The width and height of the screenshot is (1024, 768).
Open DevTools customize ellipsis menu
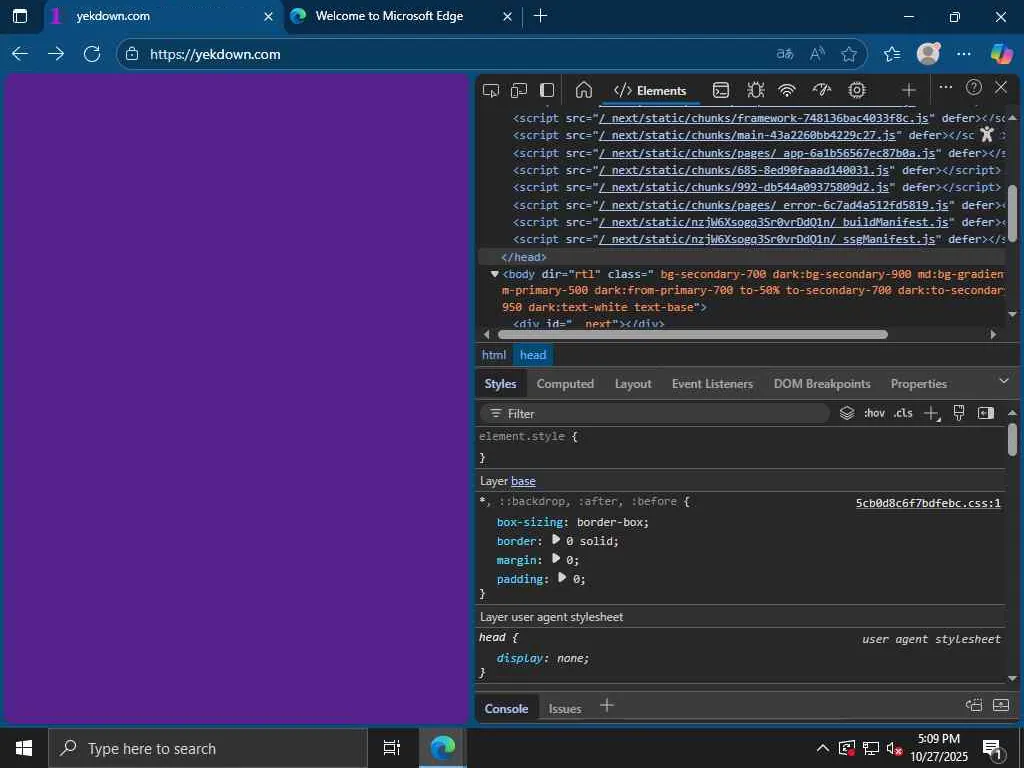tap(946, 87)
